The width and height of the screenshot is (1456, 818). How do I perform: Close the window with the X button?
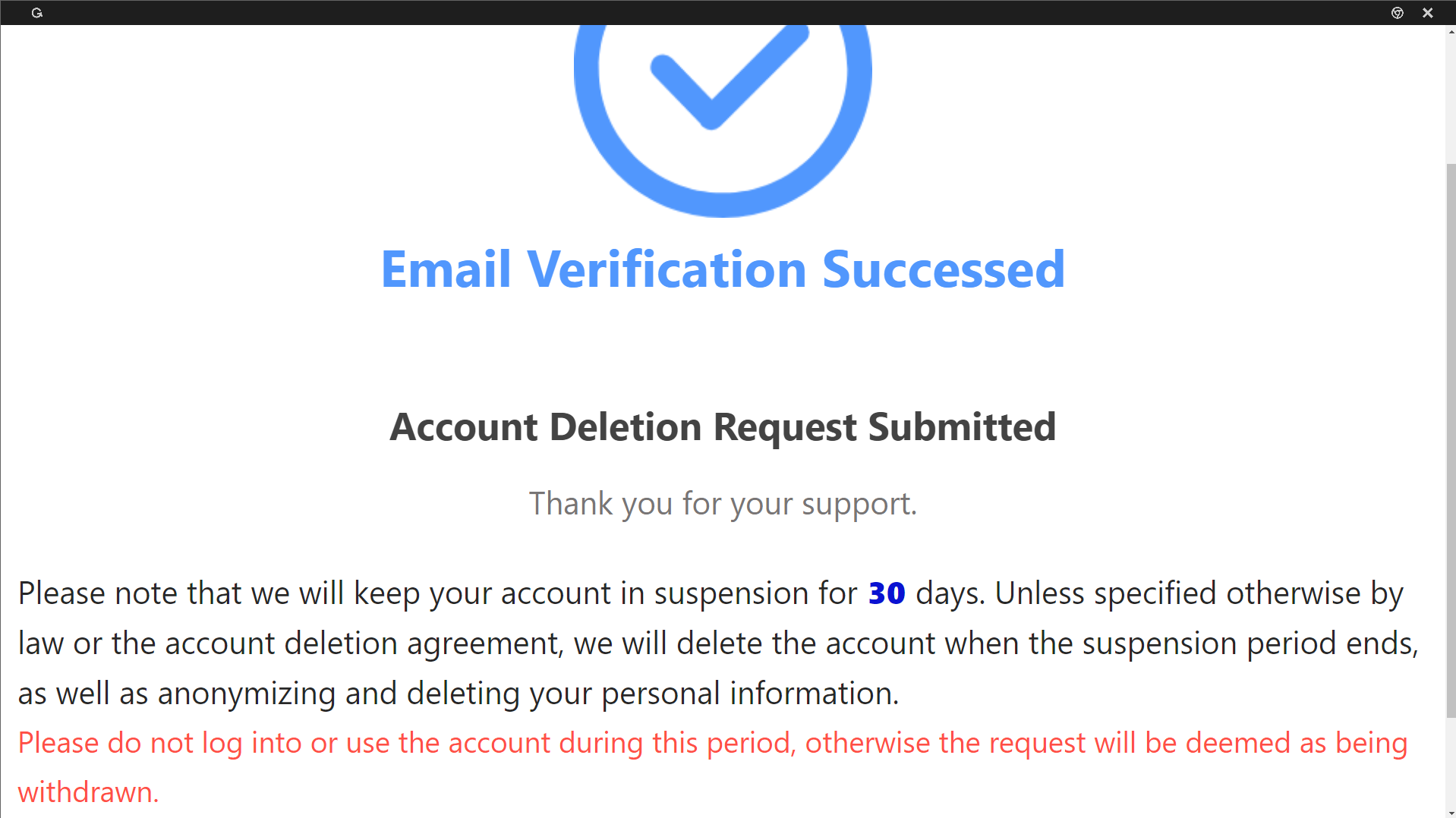point(1427,13)
